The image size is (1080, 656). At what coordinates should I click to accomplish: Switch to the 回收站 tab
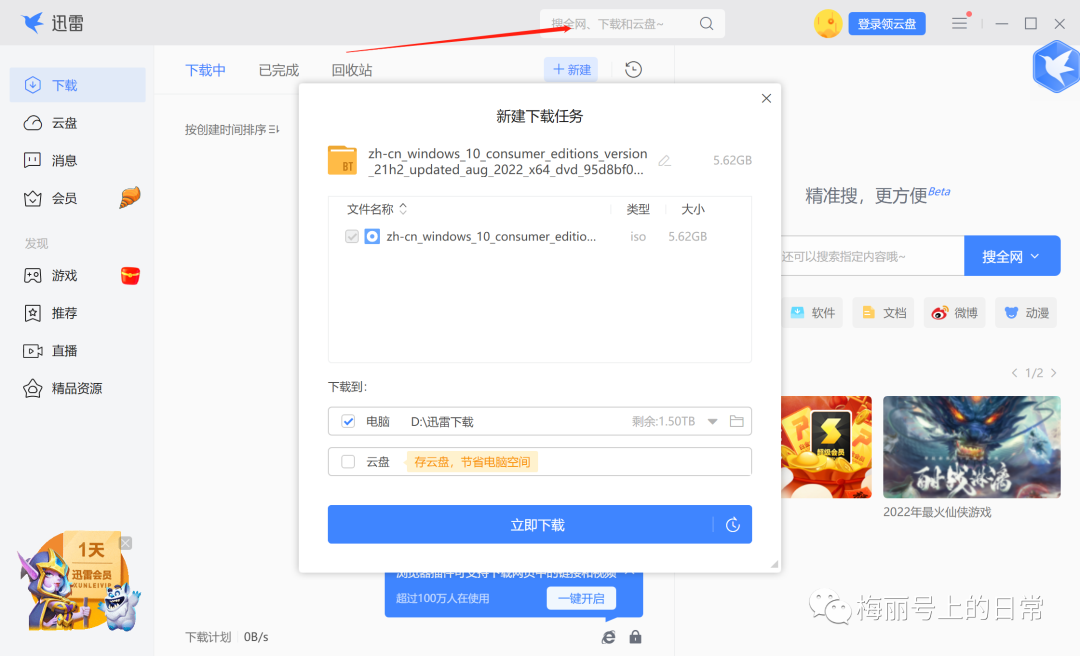click(x=351, y=70)
